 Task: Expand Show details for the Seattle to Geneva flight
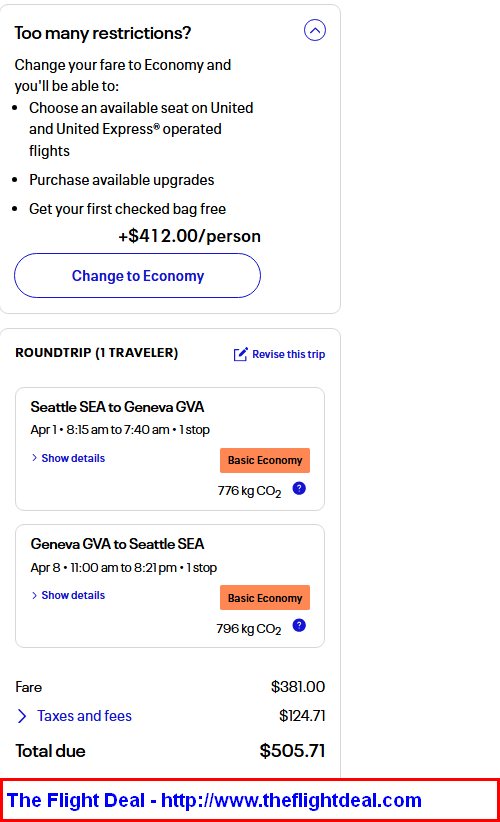coord(73,458)
